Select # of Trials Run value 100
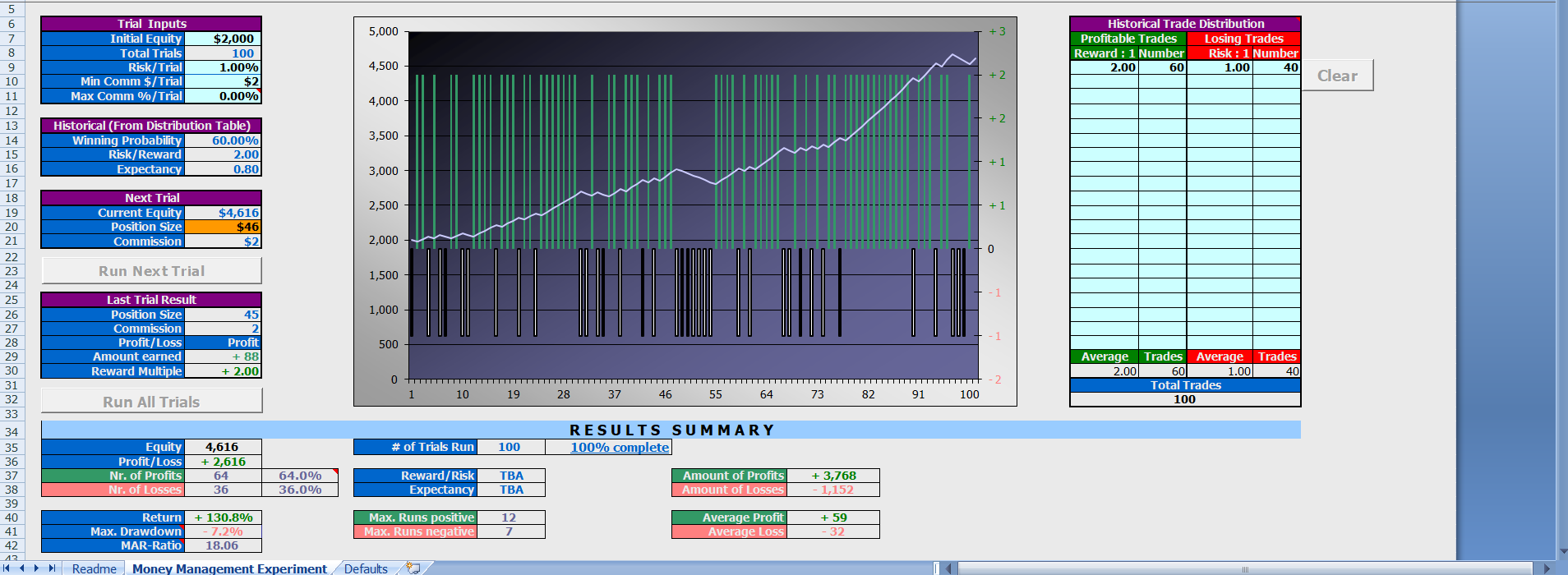Viewport: 1568px width, 575px height. coord(510,447)
